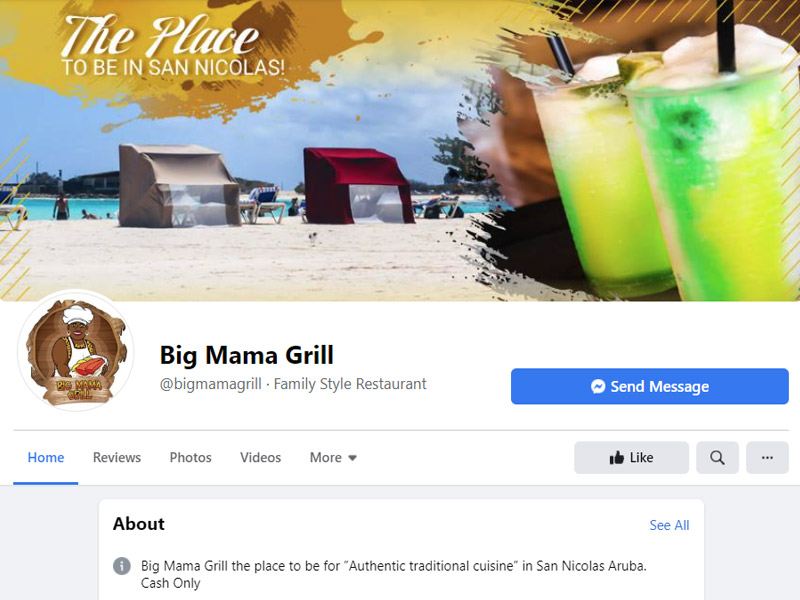Like the Big Mama Grill page
Viewport: 800px width, 600px height.
pos(631,458)
